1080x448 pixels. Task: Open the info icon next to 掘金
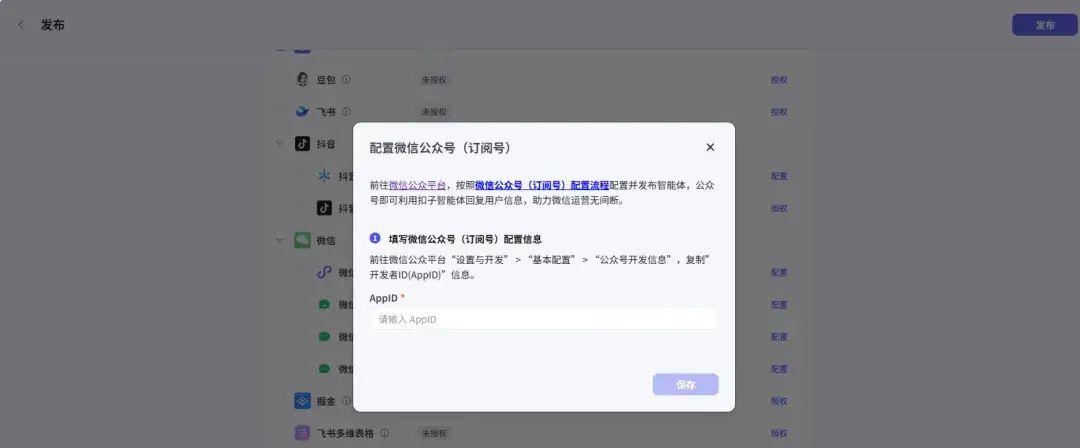pos(346,400)
